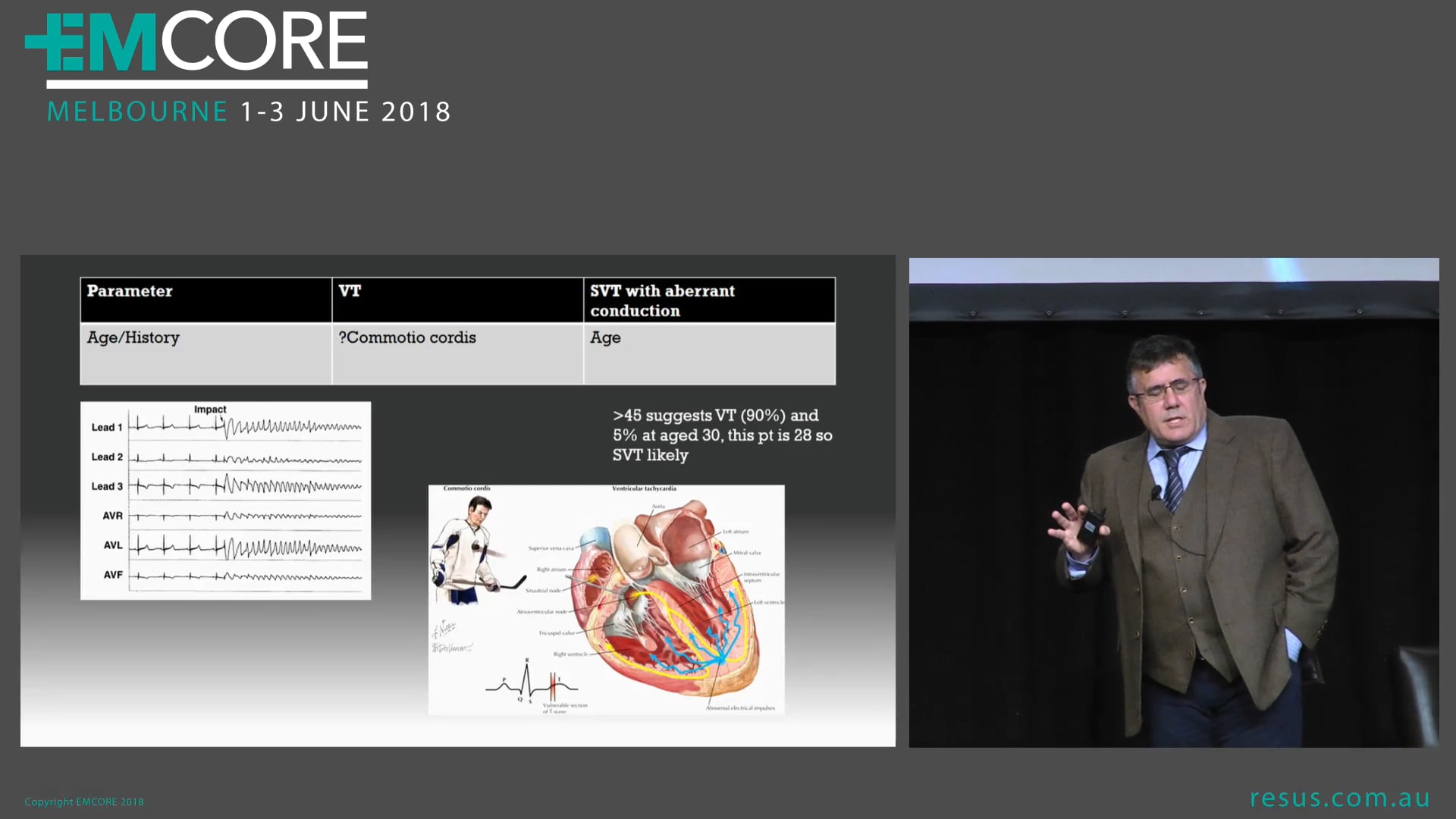Image resolution: width=1456 pixels, height=819 pixels.
Task: Expand the Parameter column header
Action: pyautogui.click(x=129, y=290)
